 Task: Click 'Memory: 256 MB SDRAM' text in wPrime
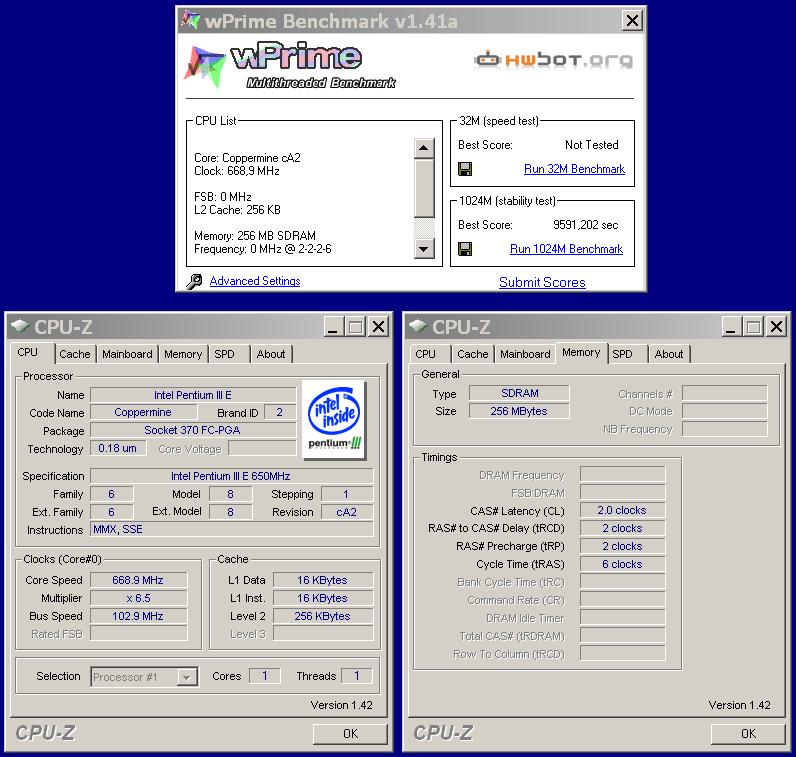(255, 236)
